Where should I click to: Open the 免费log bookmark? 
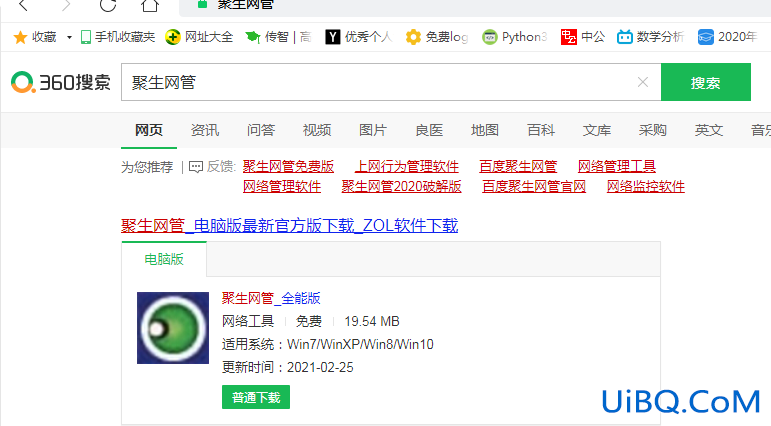437,37
